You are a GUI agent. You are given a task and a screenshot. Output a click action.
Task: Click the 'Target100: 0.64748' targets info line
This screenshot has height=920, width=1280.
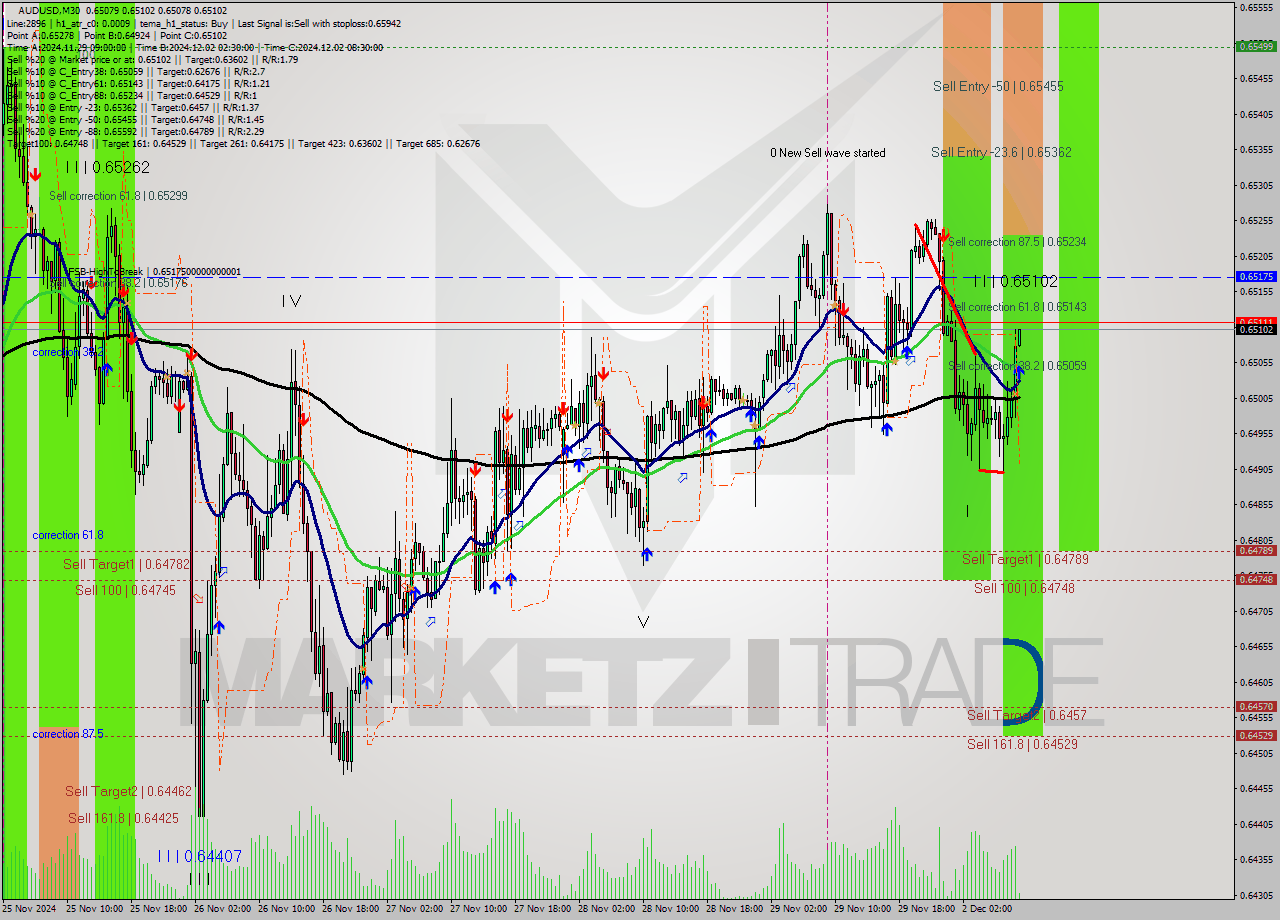(243, 144)
